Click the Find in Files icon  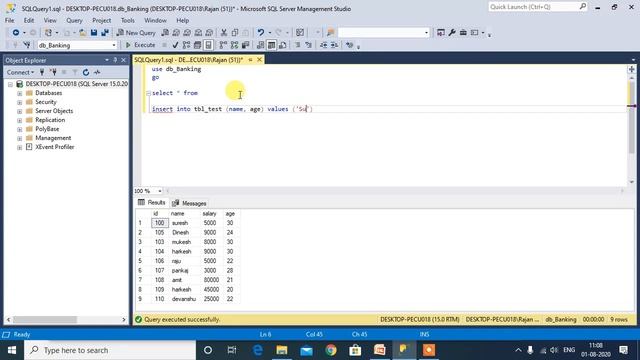(331, 33)
